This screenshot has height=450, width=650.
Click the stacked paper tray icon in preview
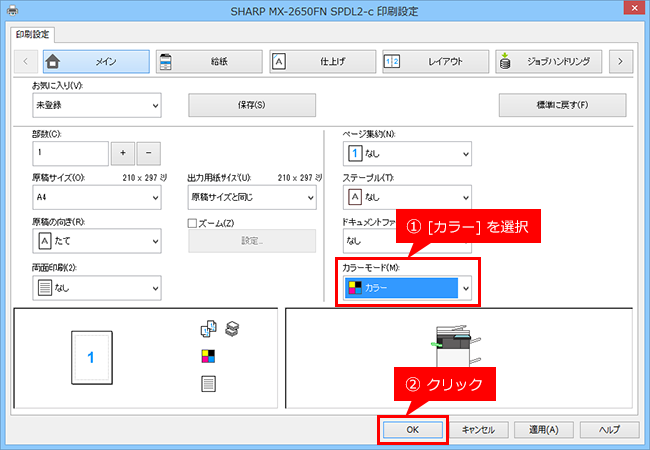pos(232,329)
